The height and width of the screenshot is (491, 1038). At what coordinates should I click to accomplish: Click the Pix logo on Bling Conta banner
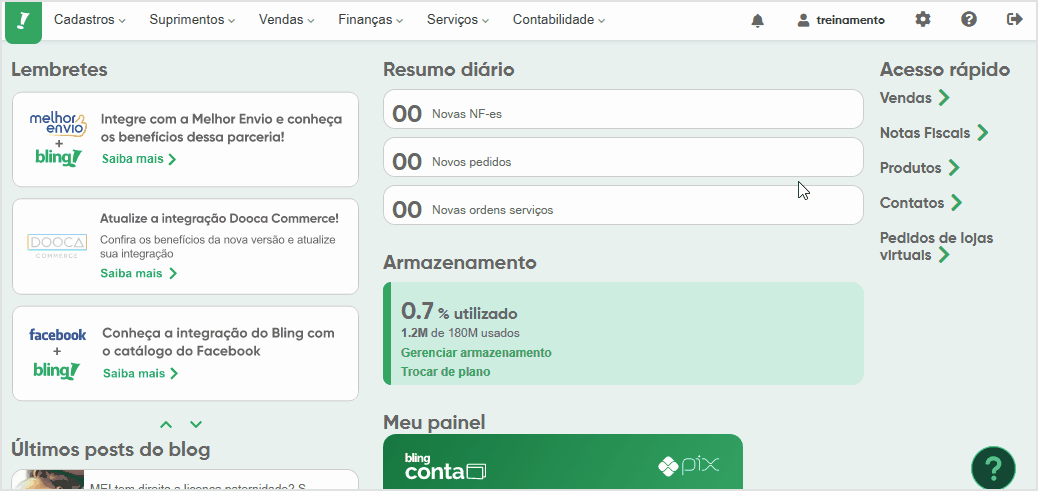click(x=688, y=466)
